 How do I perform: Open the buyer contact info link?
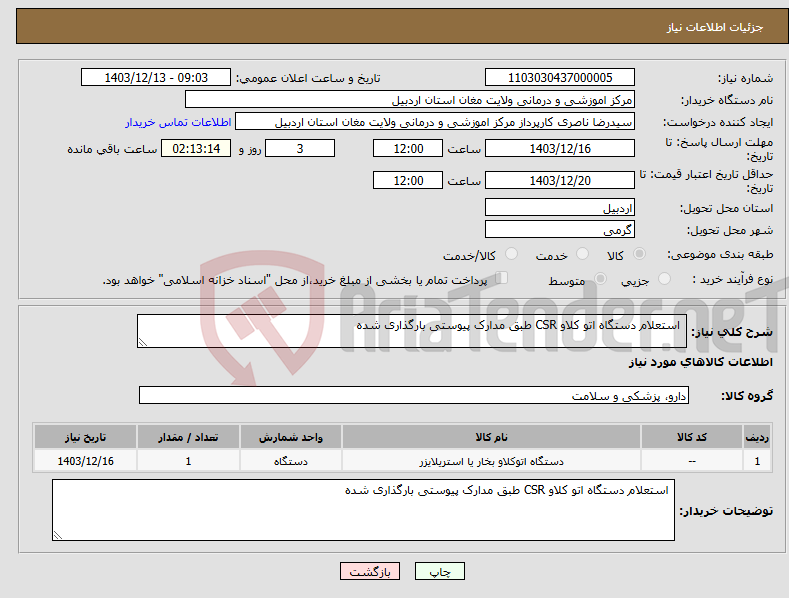coord(178,122)
